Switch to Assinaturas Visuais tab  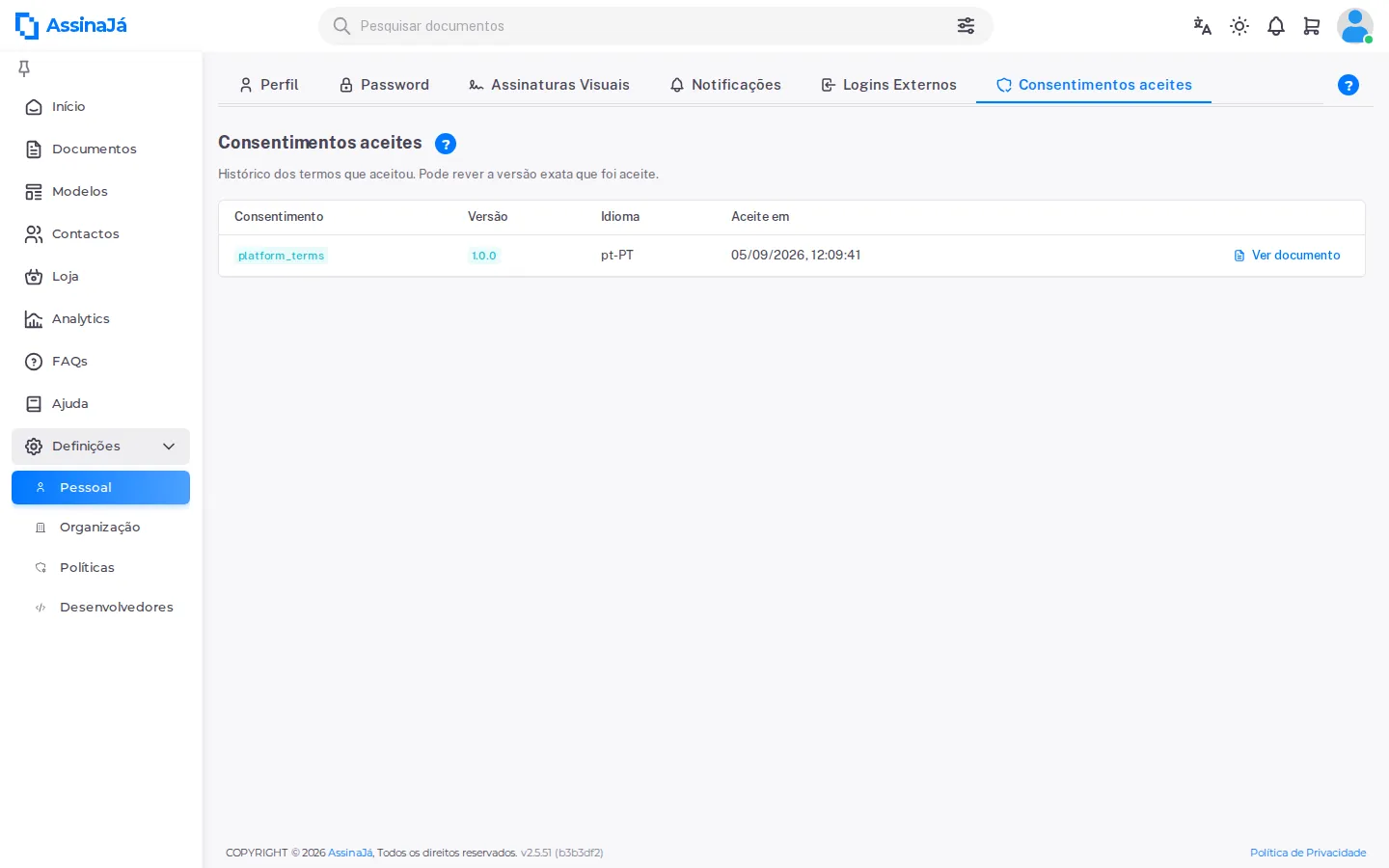click(549, 85)
